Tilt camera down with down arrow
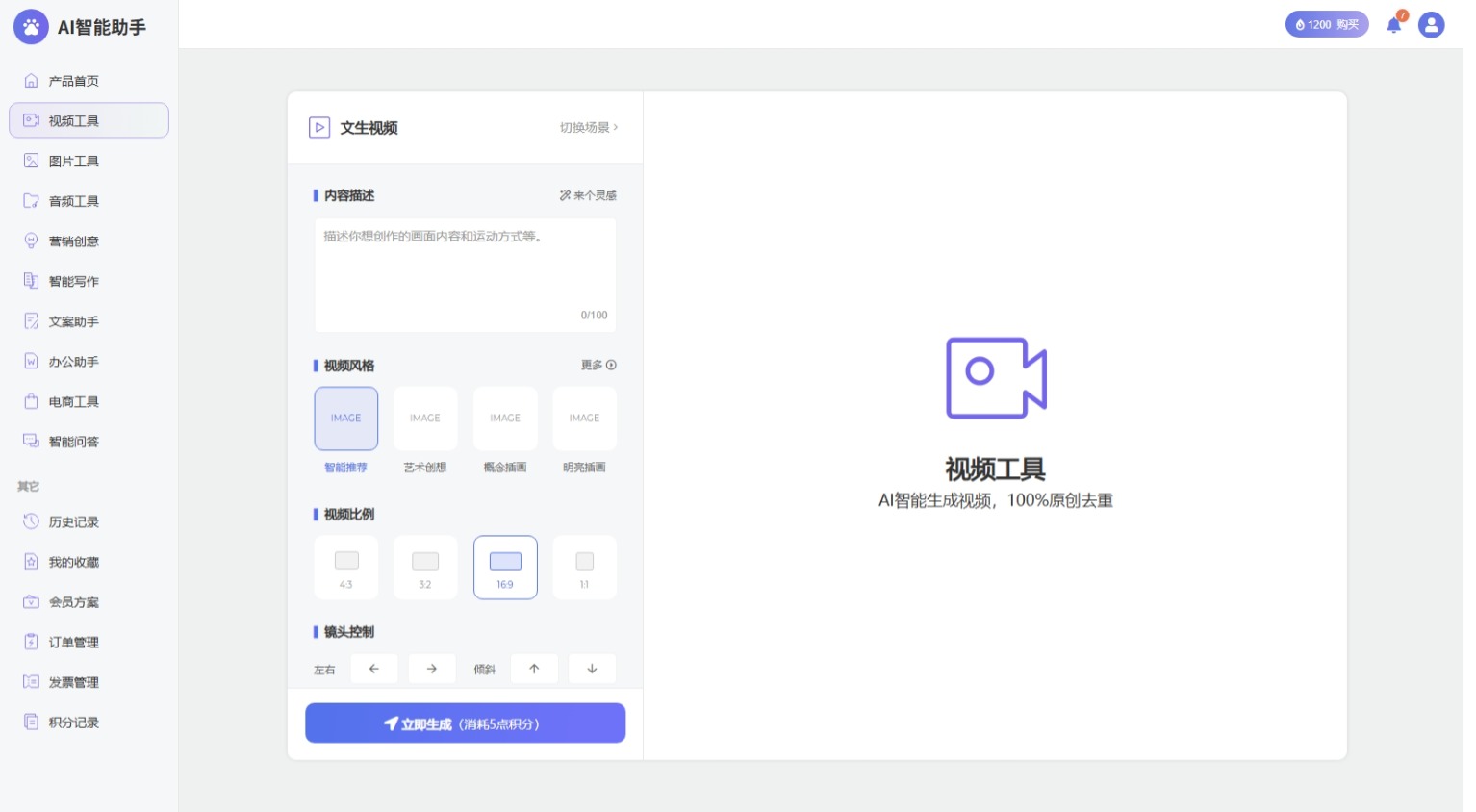1476x812 pixels. point(592,669)
